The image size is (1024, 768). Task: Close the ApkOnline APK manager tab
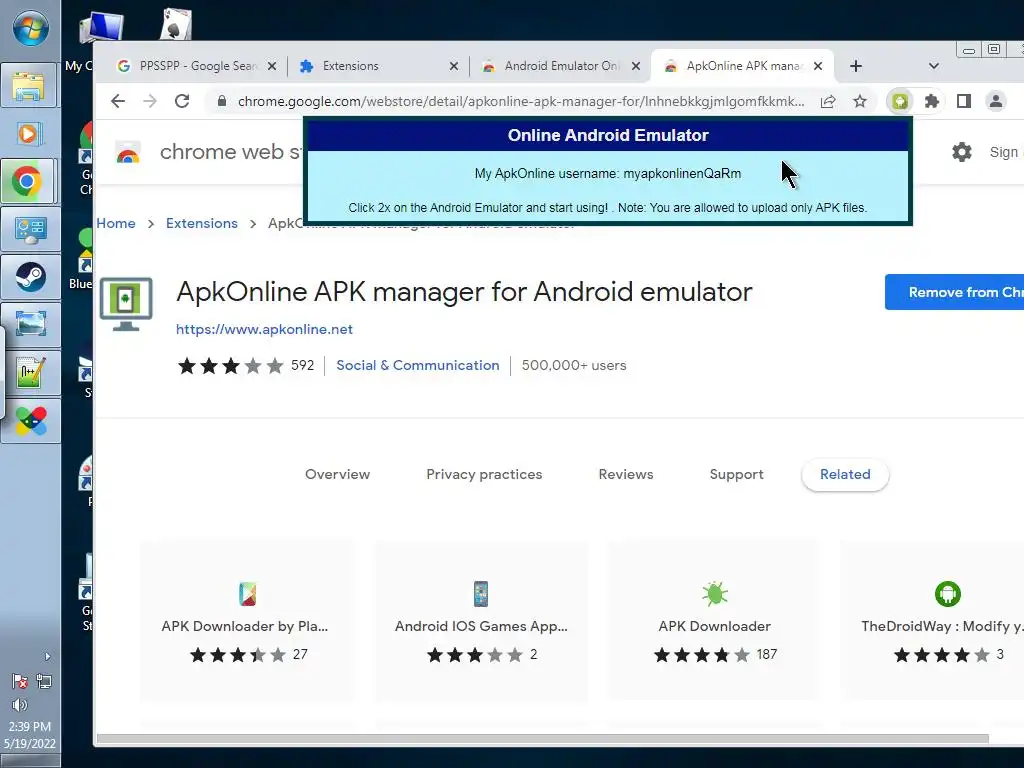coord(818,66)
